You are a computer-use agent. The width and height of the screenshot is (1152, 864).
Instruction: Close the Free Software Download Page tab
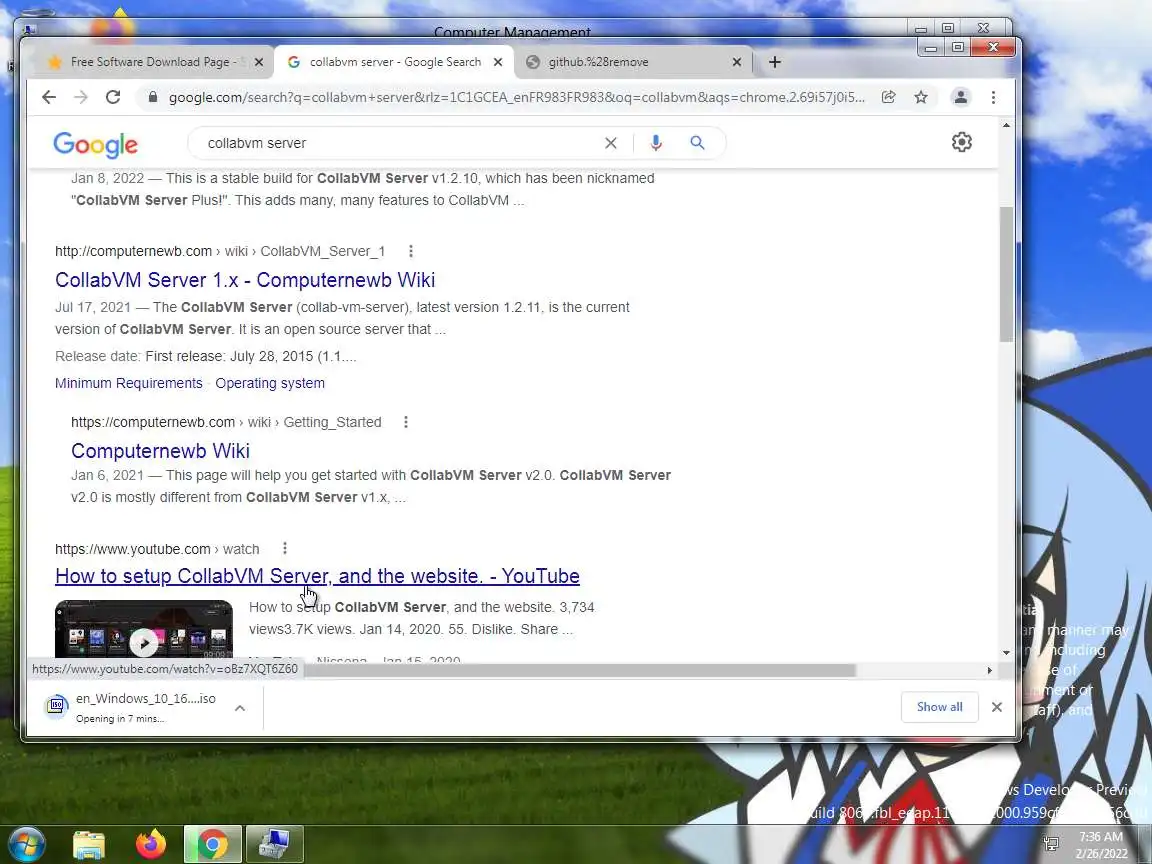click(259, 62)
